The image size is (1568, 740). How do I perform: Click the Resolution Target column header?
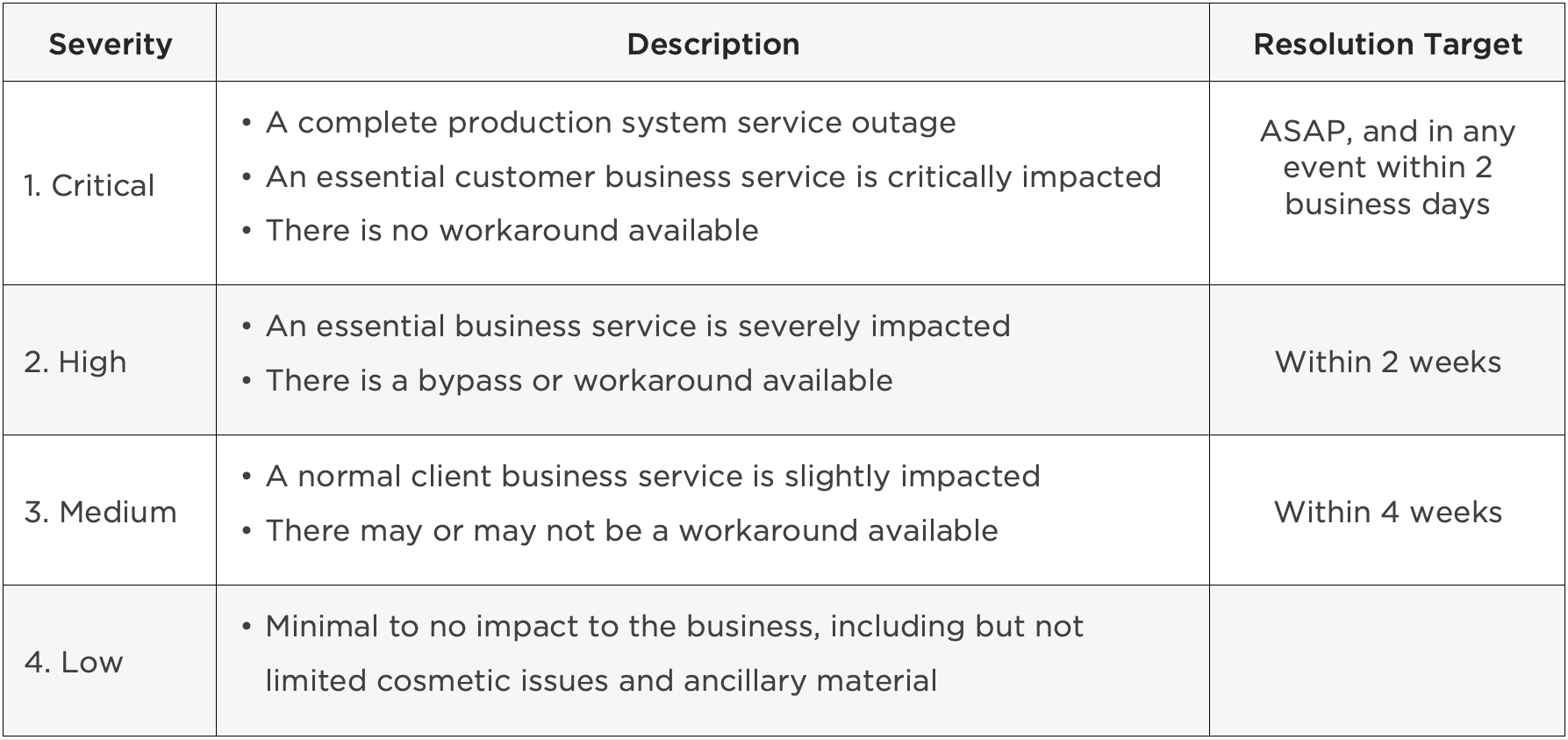(1387, 44)
